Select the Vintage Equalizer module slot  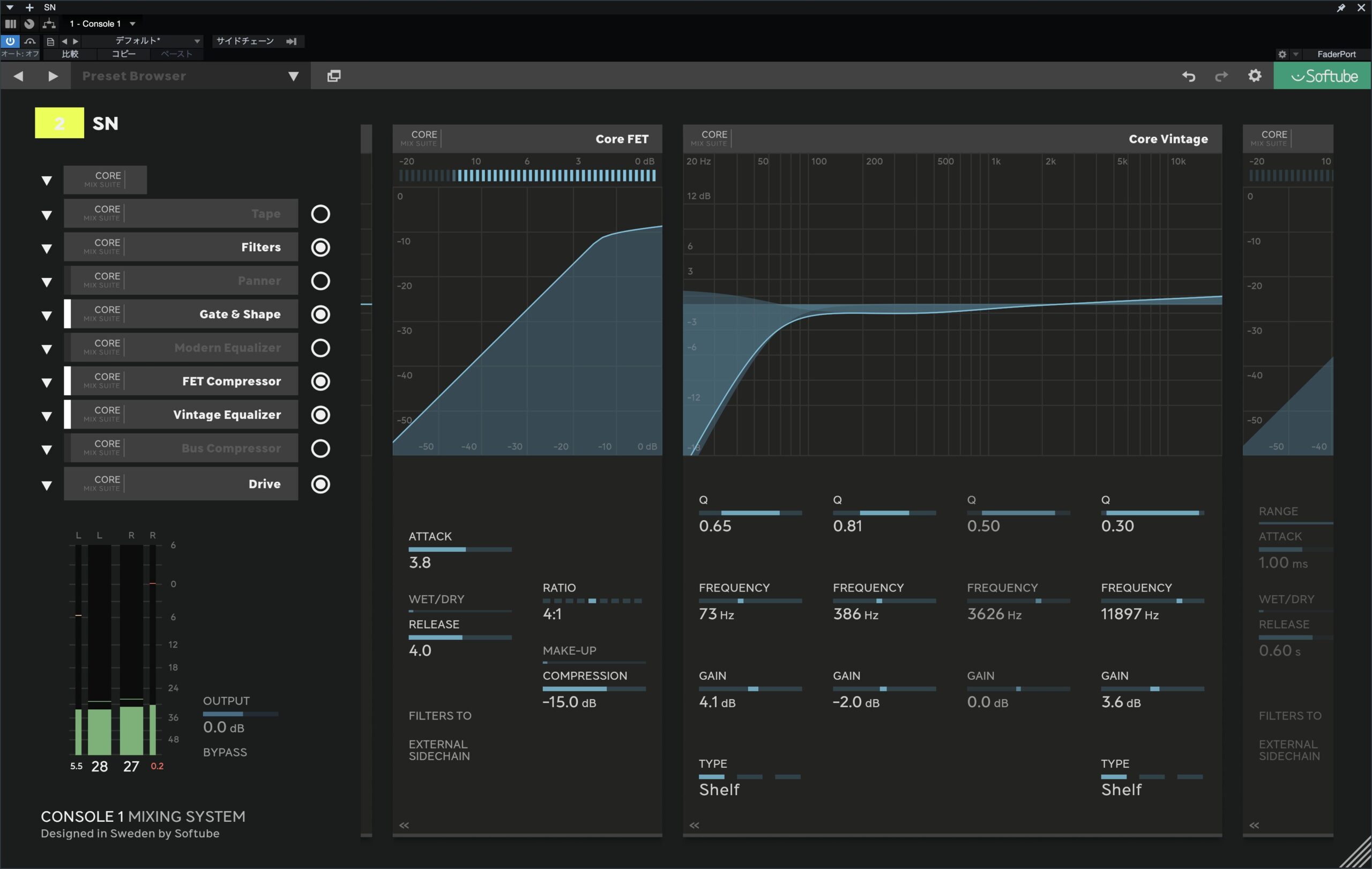pos(181,415)
